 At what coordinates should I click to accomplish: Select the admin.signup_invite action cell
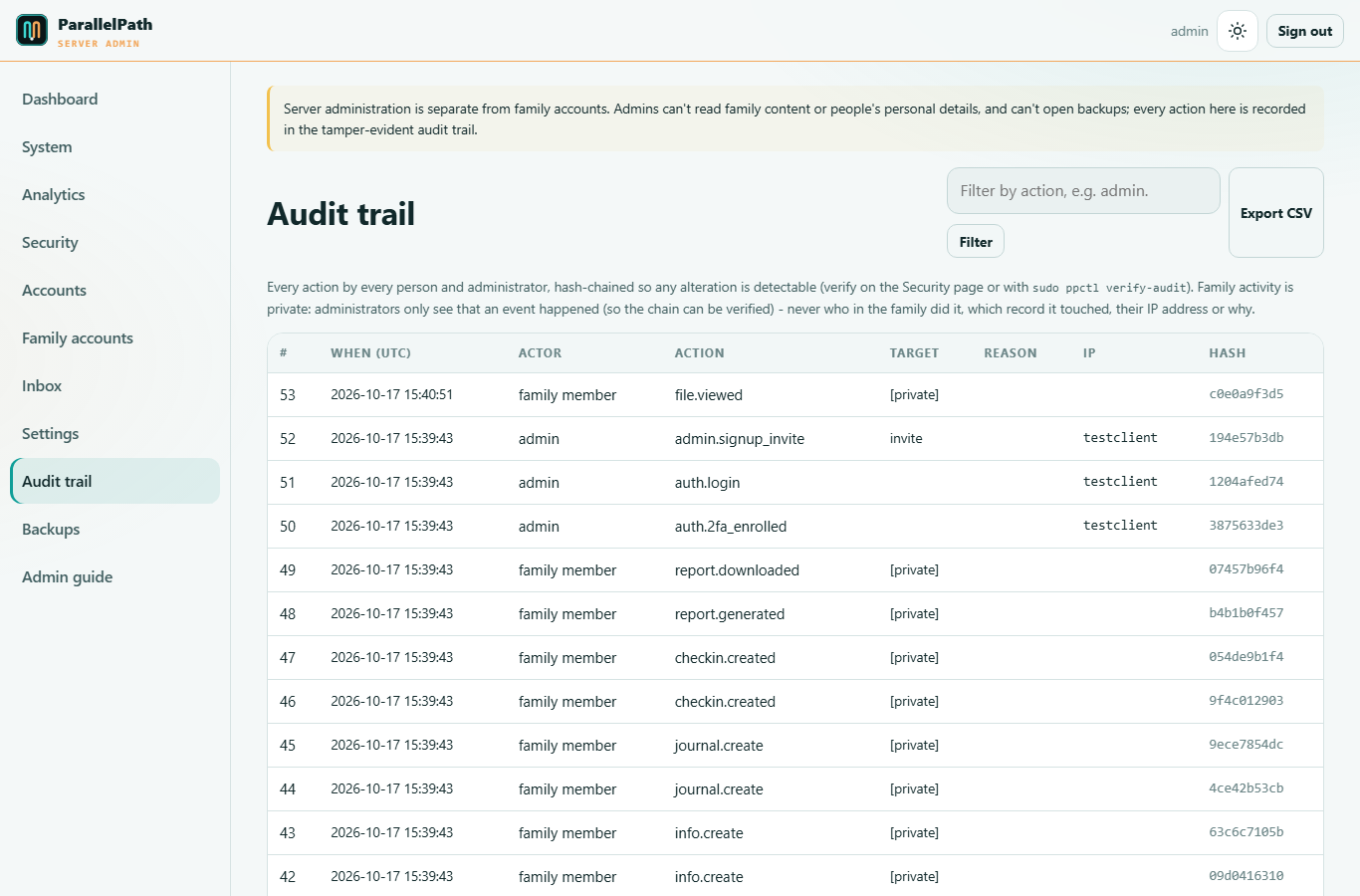tap(740, 439)
